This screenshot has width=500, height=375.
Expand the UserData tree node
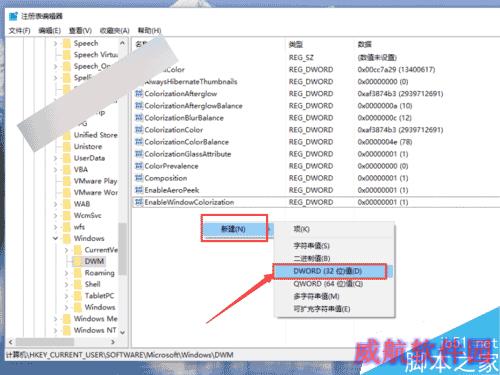click(x=55, y=158)
